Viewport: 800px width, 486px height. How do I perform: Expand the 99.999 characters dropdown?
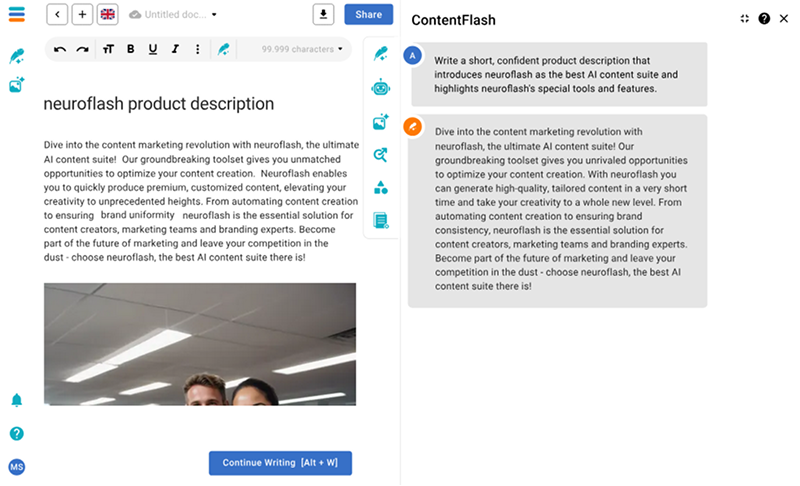click(302, 49)
